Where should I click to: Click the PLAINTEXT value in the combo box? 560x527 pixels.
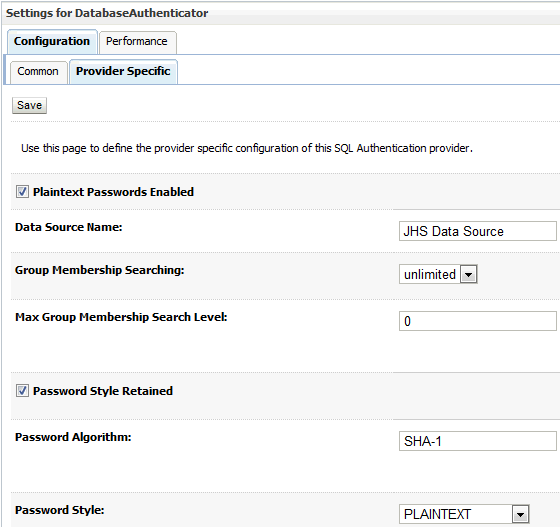pyautogui.click(x=455, y=515)
